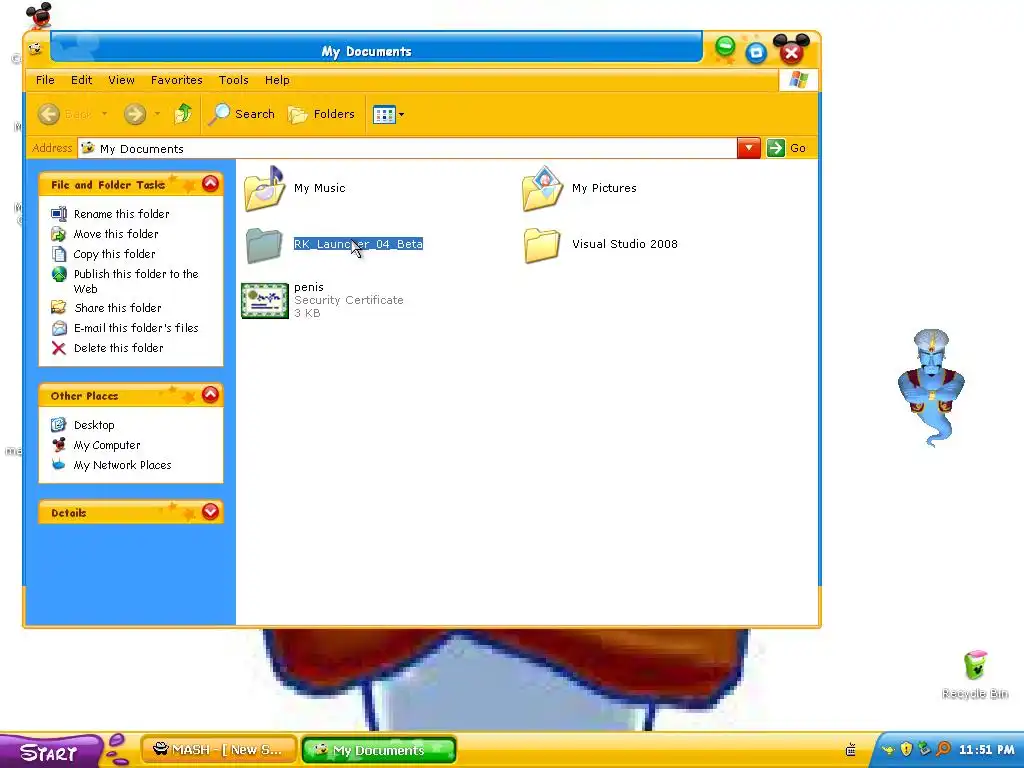Switch to MASH taskbar window

click(x=219, y=750)
